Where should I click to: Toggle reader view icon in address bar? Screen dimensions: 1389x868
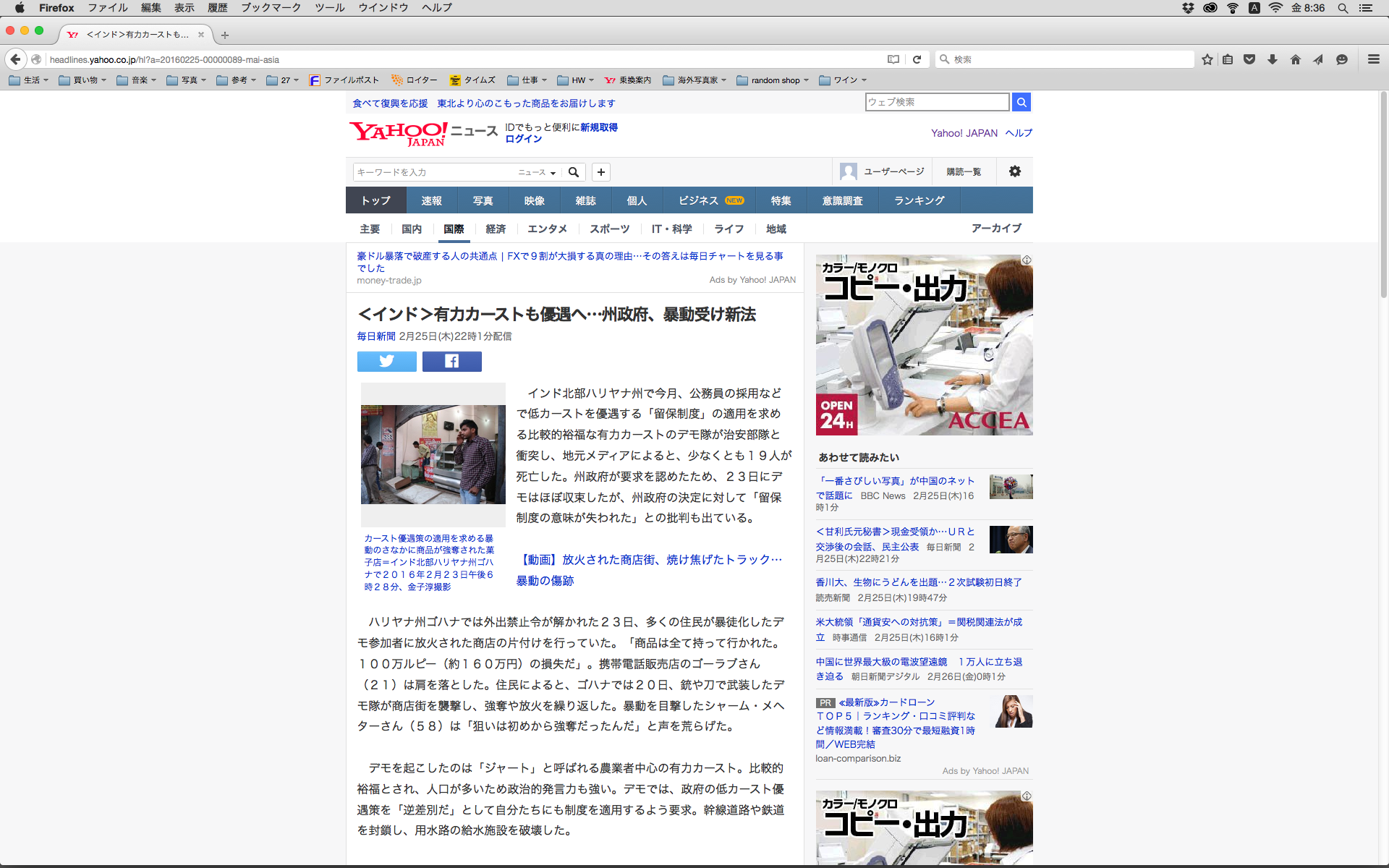(893, 59)
